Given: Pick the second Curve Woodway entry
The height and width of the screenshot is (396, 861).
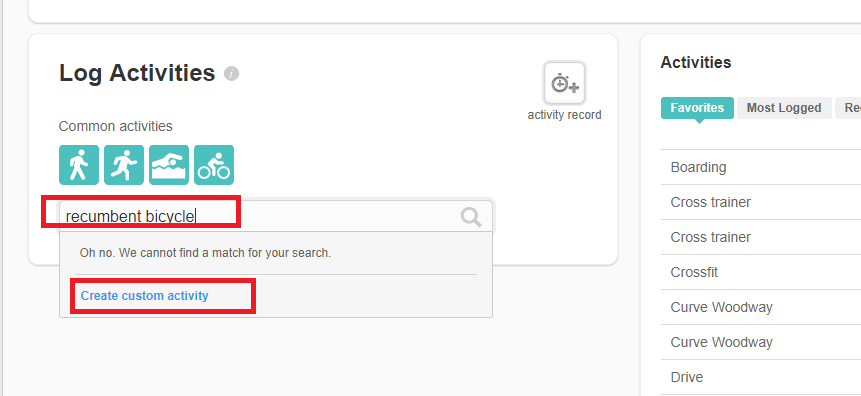Looking at the screenshot, I should [x=761, y=342].
